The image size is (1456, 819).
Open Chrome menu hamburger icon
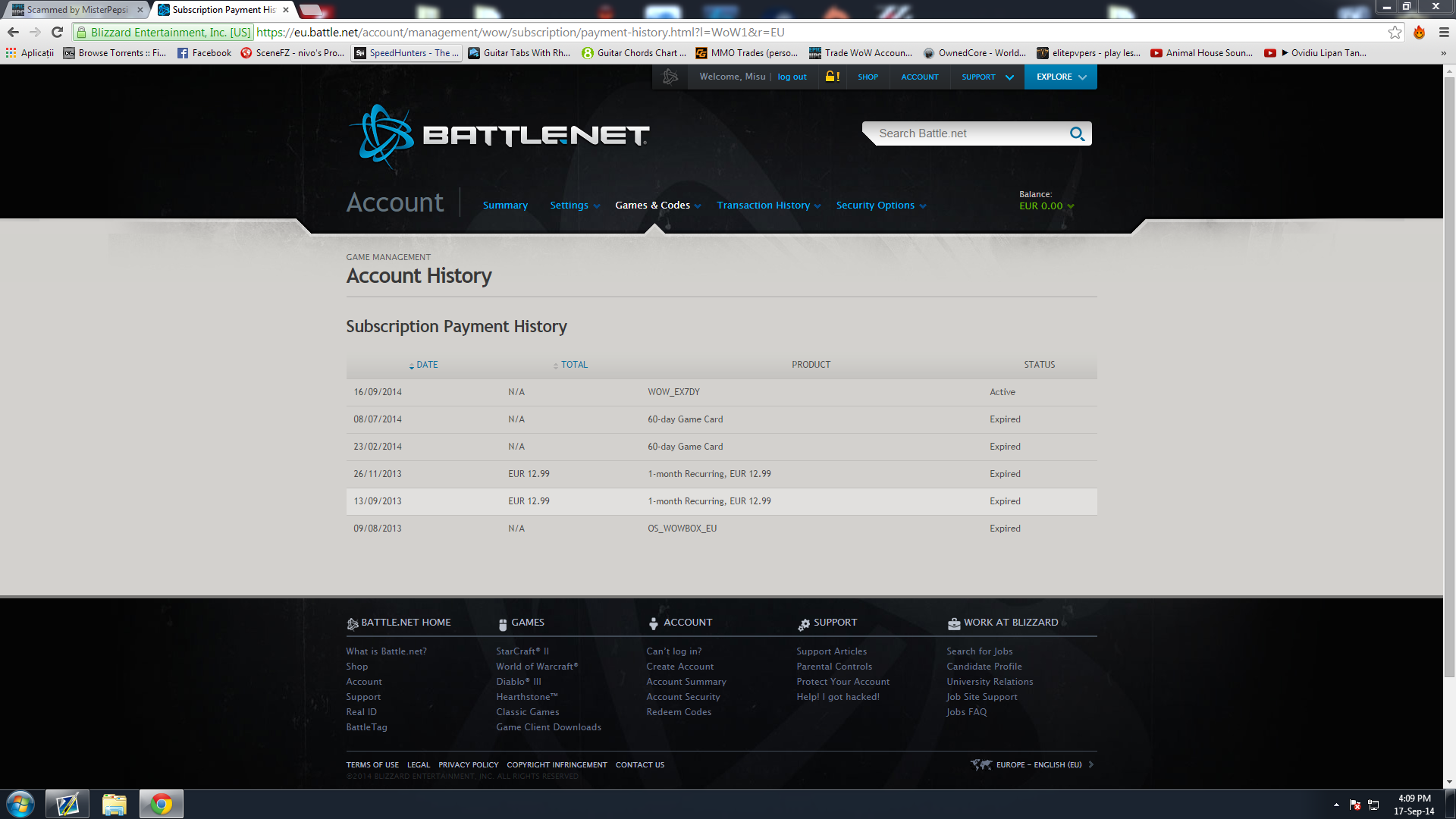(1444, 32)
